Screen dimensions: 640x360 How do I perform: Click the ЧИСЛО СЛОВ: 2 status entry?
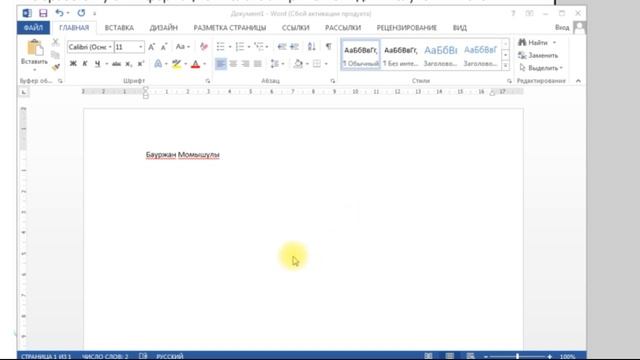pos(105,356)
